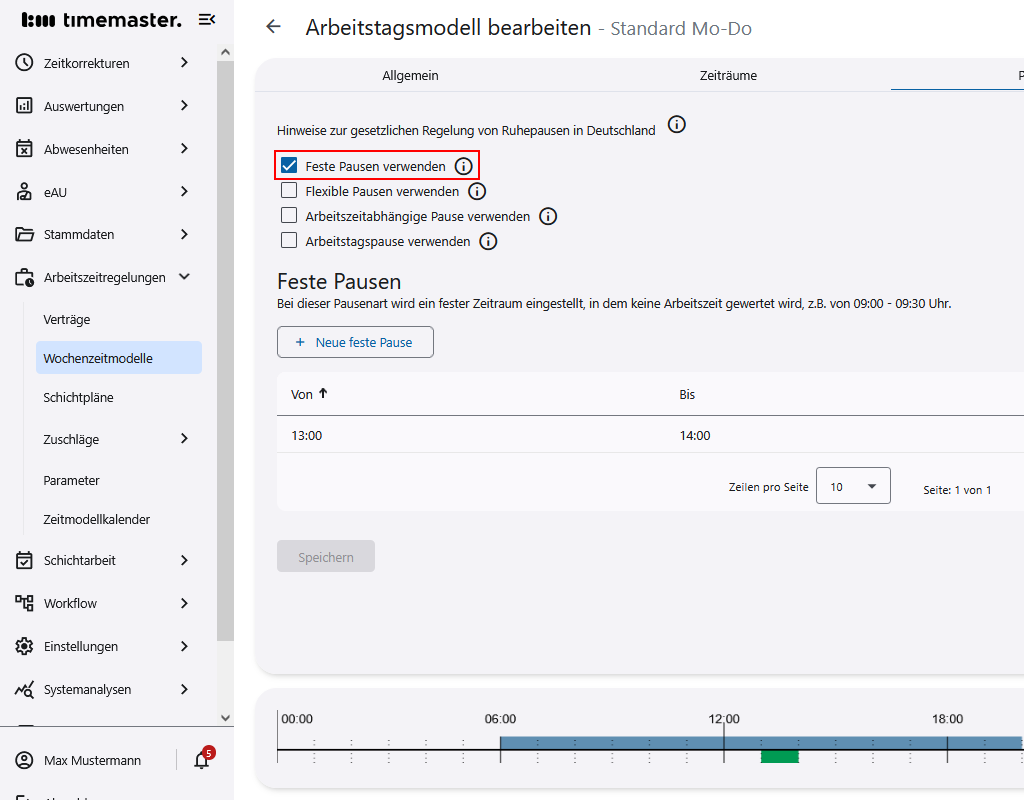The height and width of the screenshot is (800, 1024).
Task: Click the green break block on the timeline
Action: click(x=779, y=756)
